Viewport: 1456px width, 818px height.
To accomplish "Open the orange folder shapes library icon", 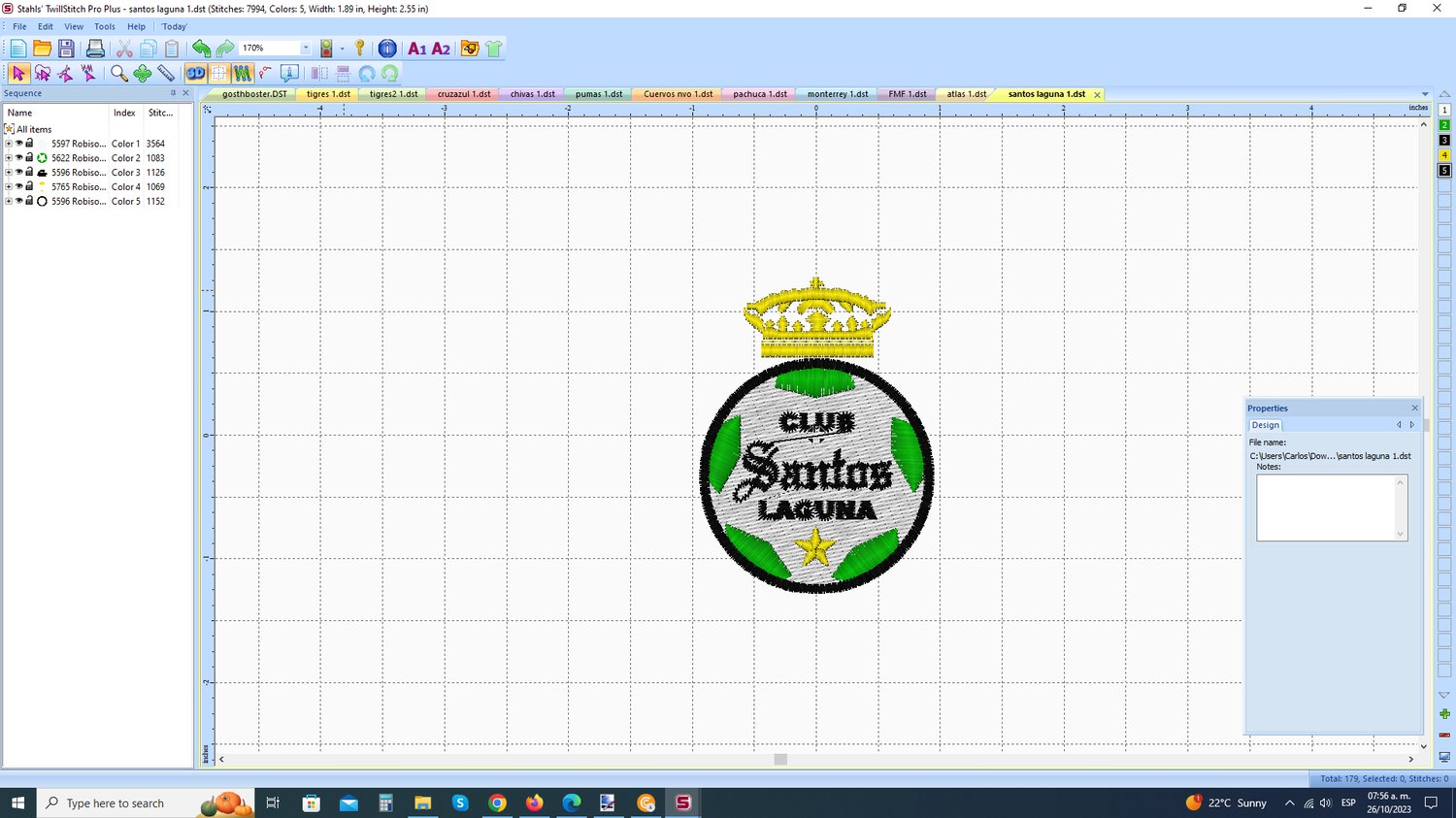I will pos(470,49).
